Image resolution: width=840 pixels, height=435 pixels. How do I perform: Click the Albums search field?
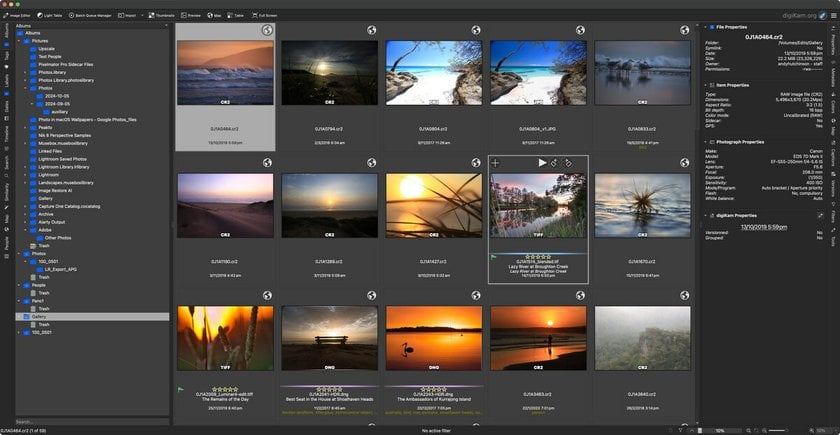(92, 422)
